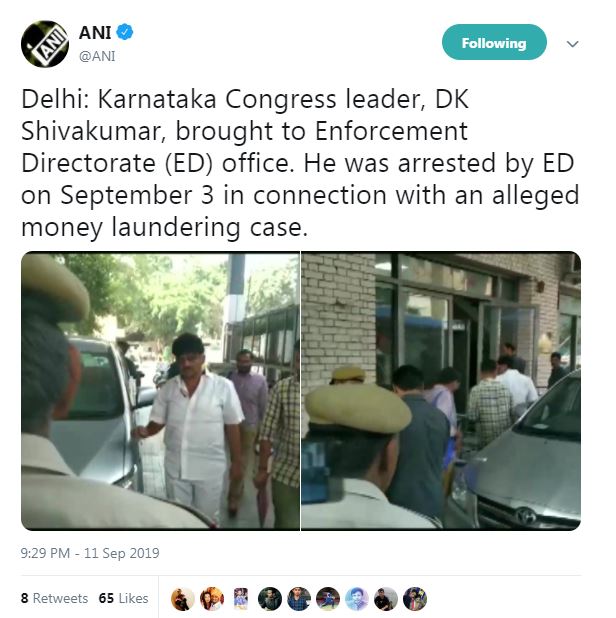
Task: Open fifth liker avatar in the row
Action: click(x=299, y=599)
